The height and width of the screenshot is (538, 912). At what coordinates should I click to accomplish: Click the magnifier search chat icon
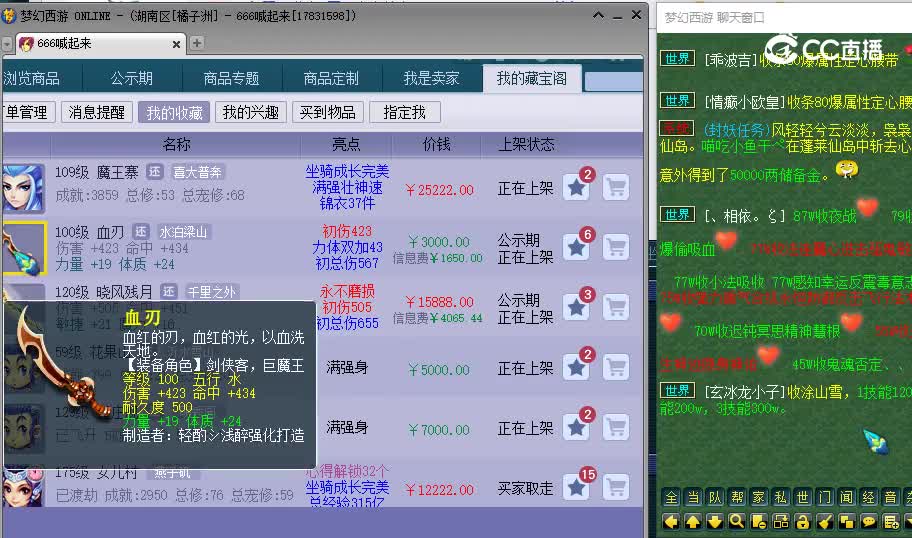click(737, 522)
